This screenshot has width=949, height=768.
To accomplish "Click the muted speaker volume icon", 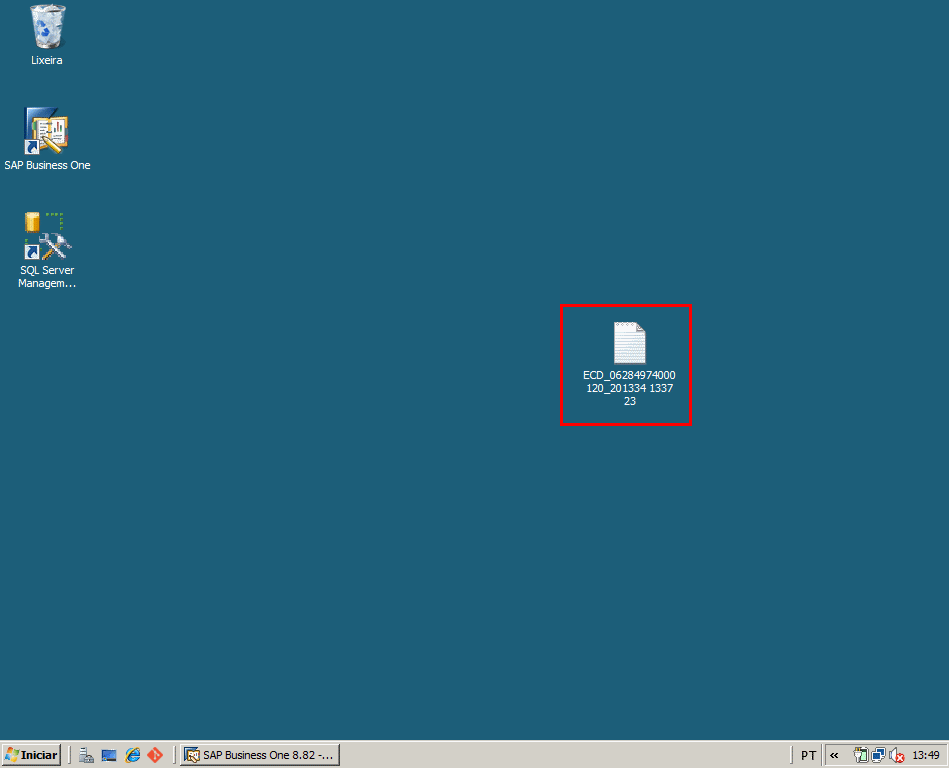I will pos(897,755).
